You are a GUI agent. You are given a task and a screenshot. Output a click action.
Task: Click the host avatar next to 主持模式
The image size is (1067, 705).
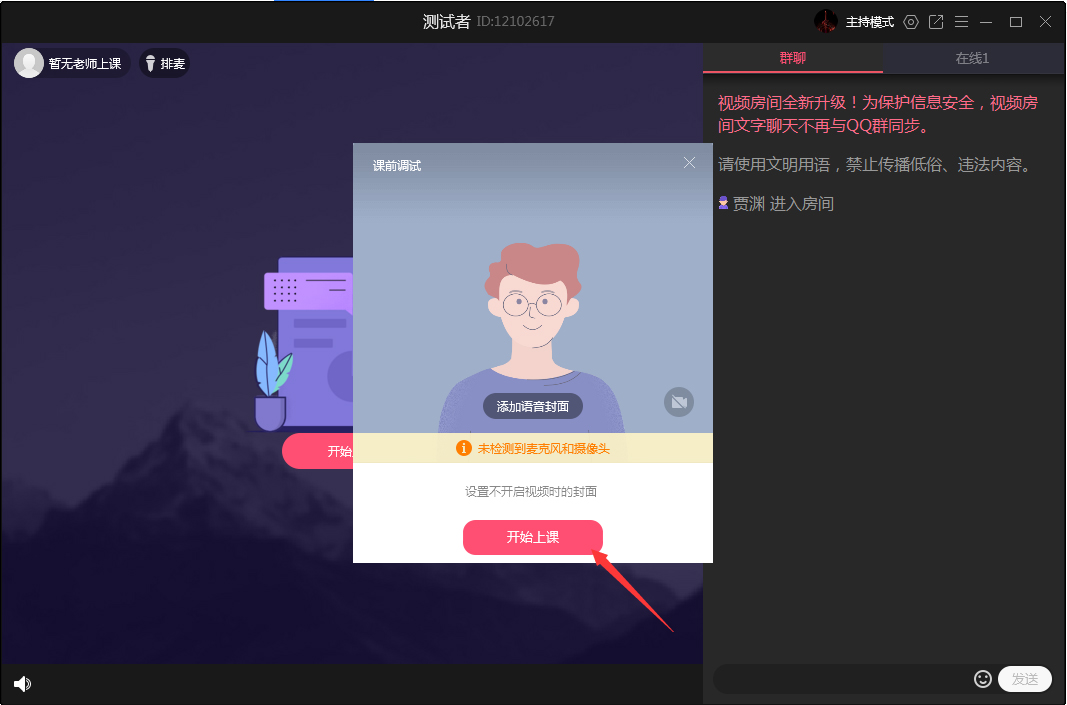click(826, 21)
